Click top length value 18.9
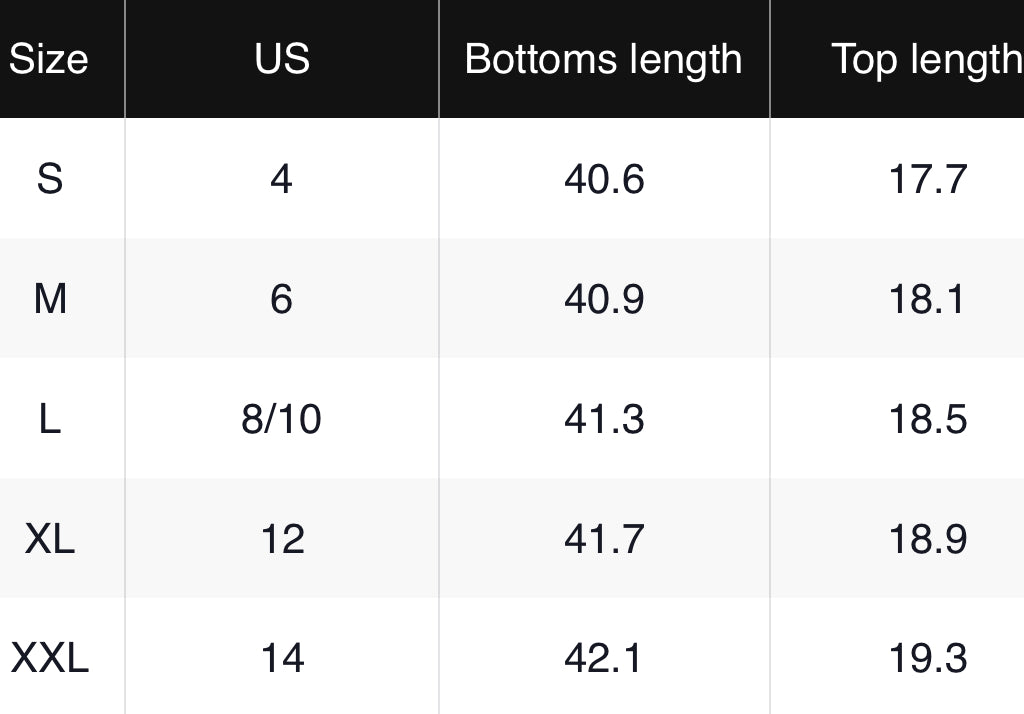The image size is (1024, 714). coord(928,539)
